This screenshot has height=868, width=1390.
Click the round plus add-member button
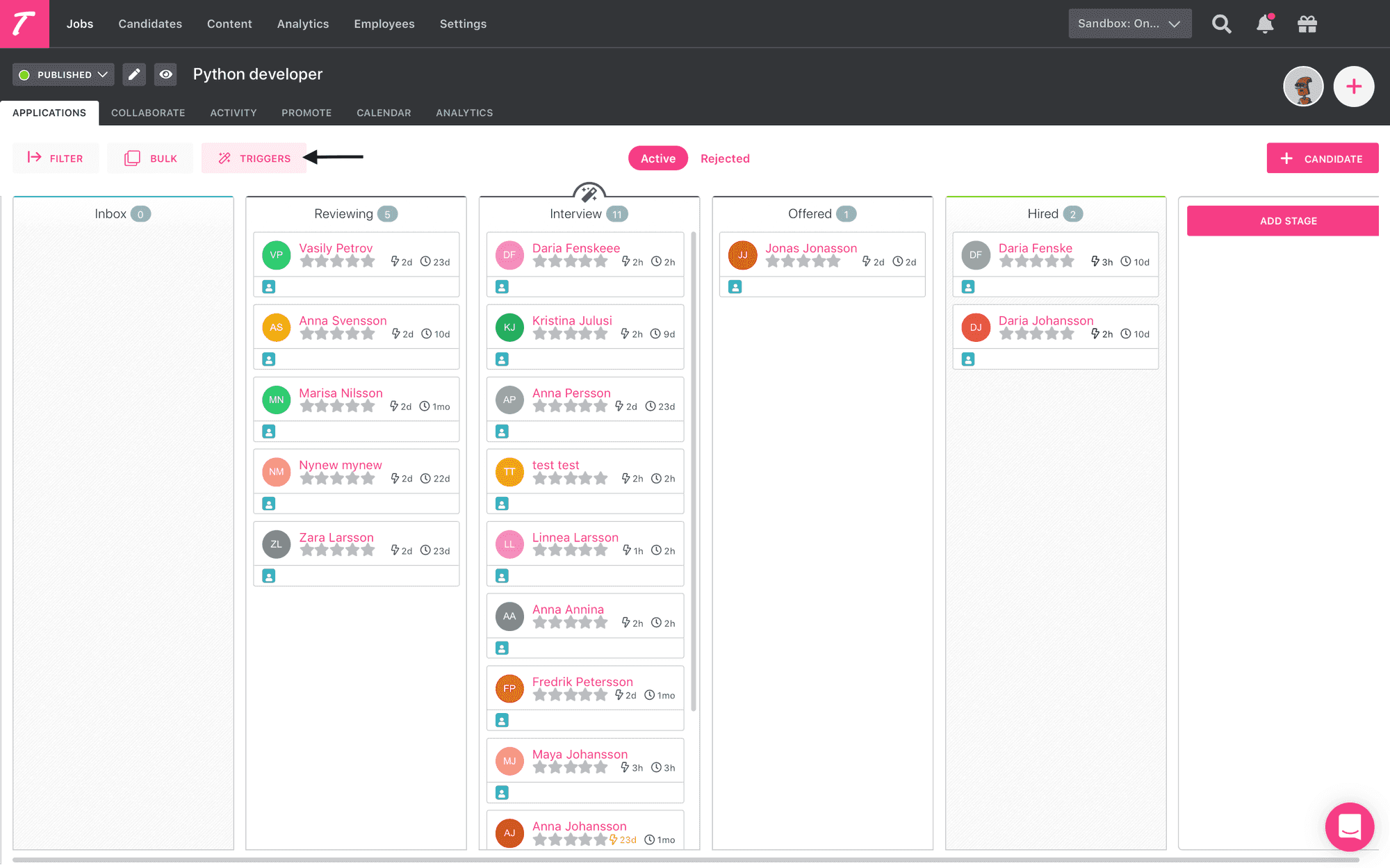[1354, 87]
